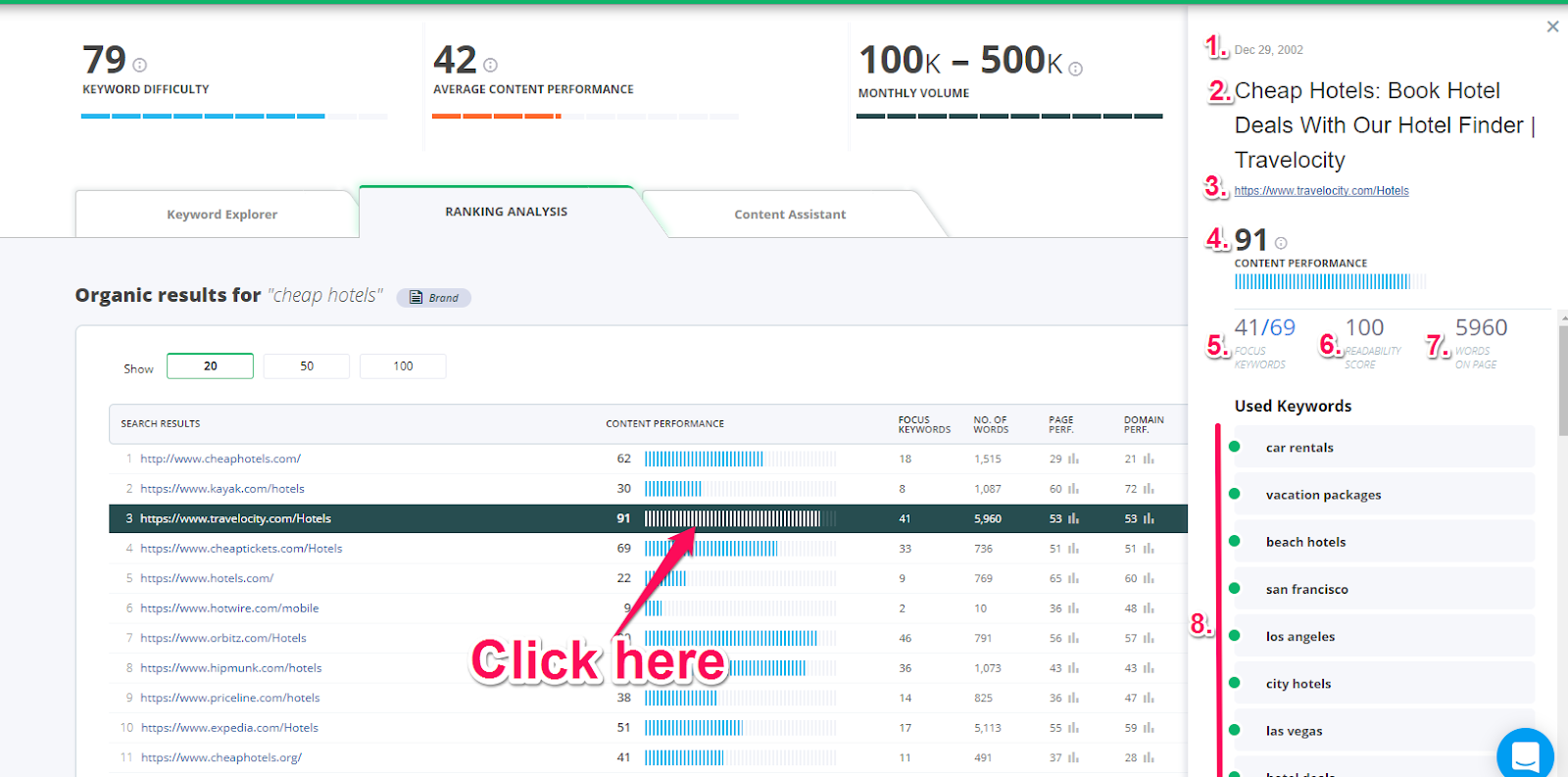Click page perf chart icon for orbitz.com row

[1073, 638]
